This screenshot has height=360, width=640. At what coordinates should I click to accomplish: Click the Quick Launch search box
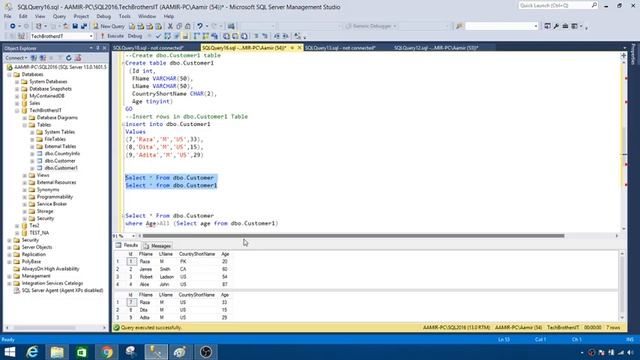[x=558, y=5]
